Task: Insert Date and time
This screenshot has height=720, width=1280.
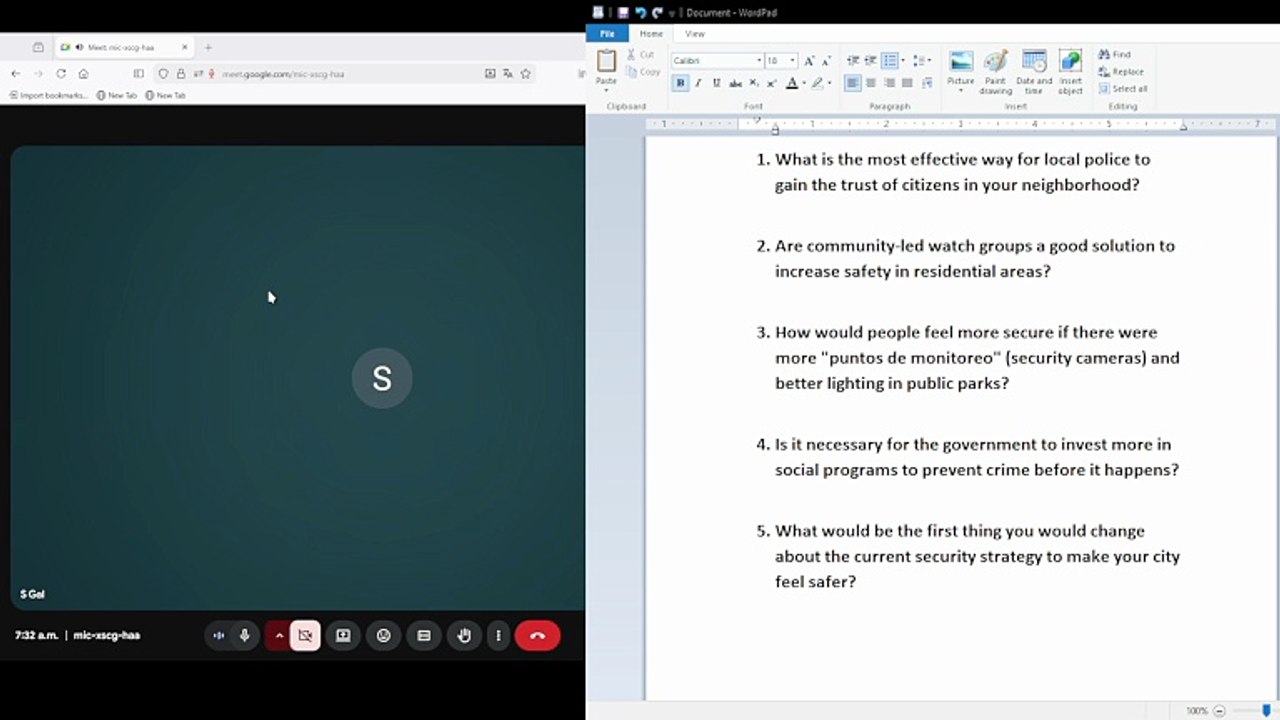Action: [1034, 71]
